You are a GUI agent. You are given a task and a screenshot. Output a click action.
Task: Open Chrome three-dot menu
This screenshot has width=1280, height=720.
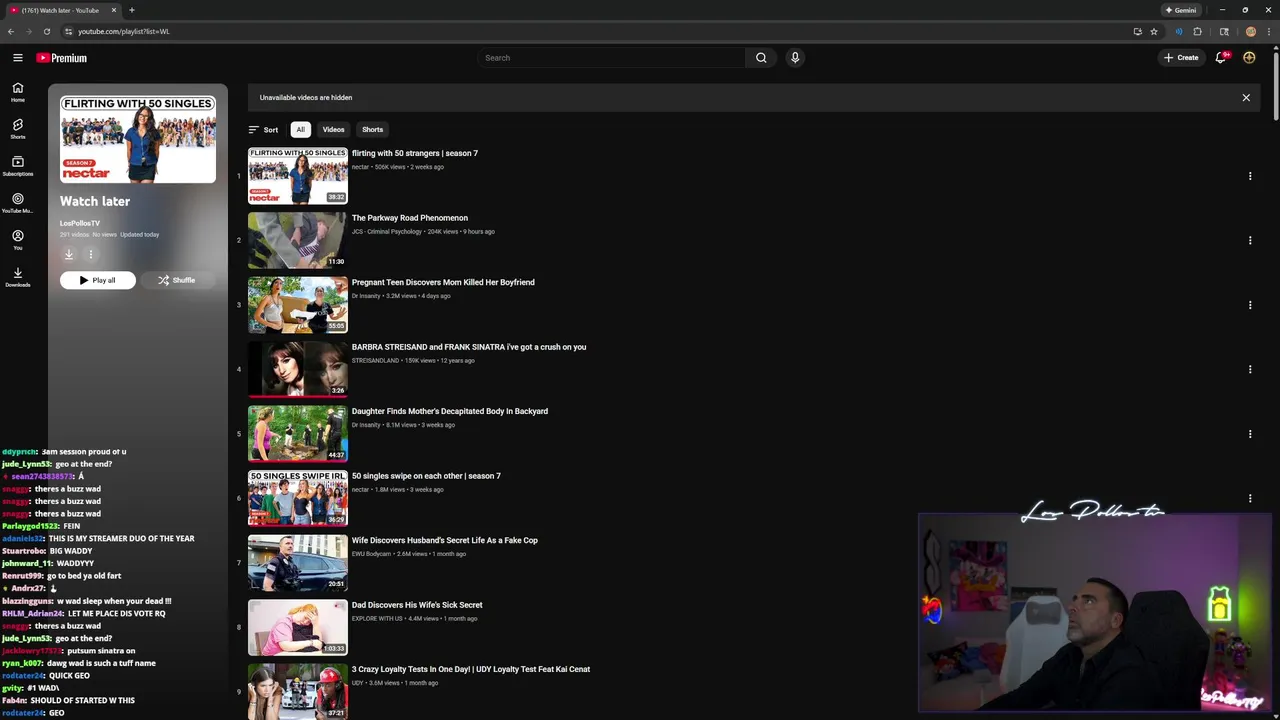(x=1268, y=31)
